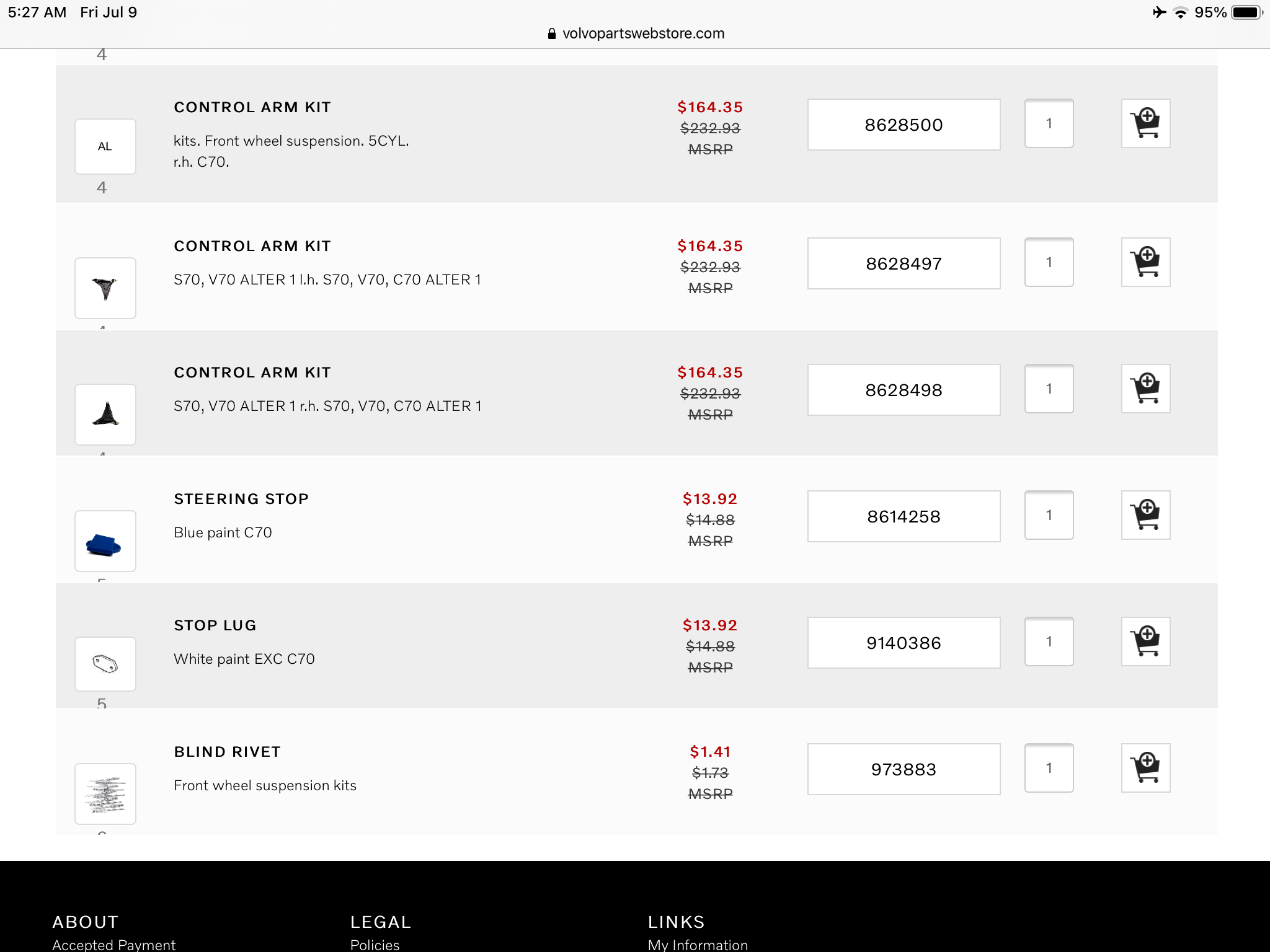
Task: Open the BLIND RIVET product title
Action: pyautogui.click(x=227, y=752)
